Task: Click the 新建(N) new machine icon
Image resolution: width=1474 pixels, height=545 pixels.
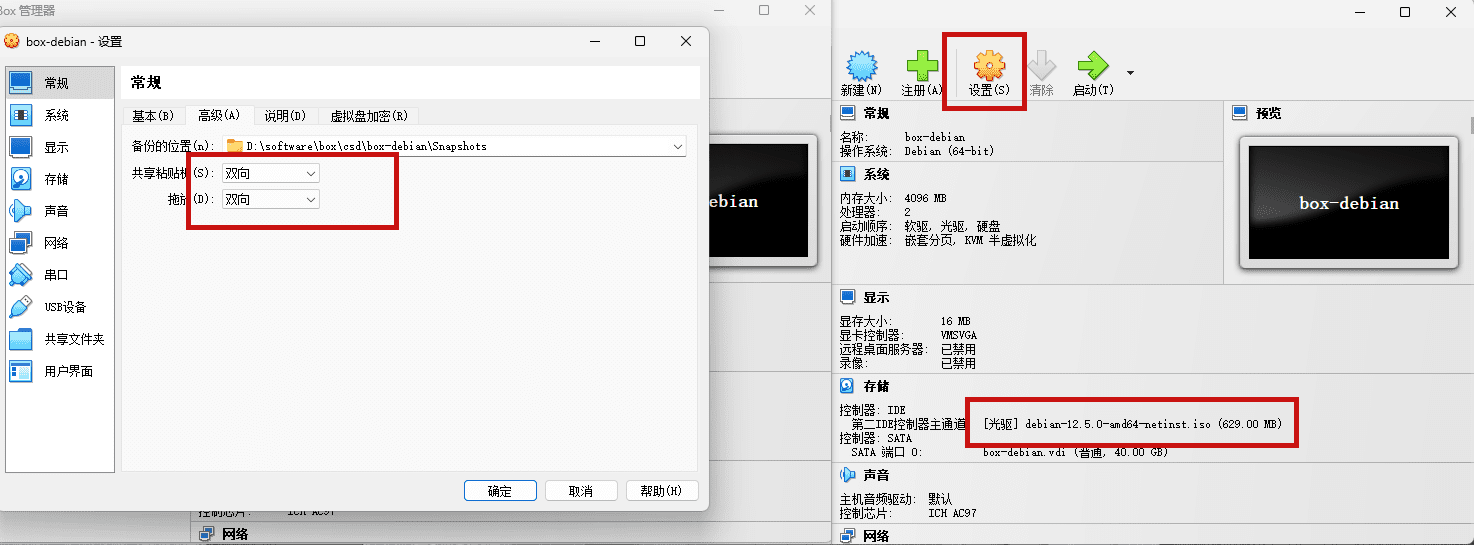Action: [x=861, y=69]
